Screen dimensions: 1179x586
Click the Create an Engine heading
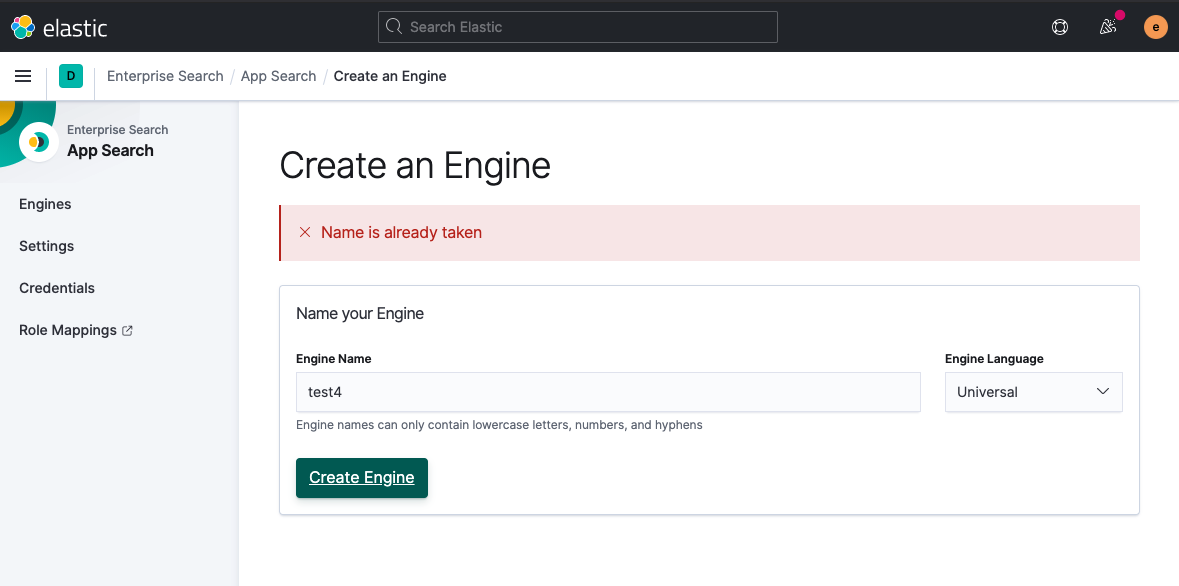(x=415, y=165)
